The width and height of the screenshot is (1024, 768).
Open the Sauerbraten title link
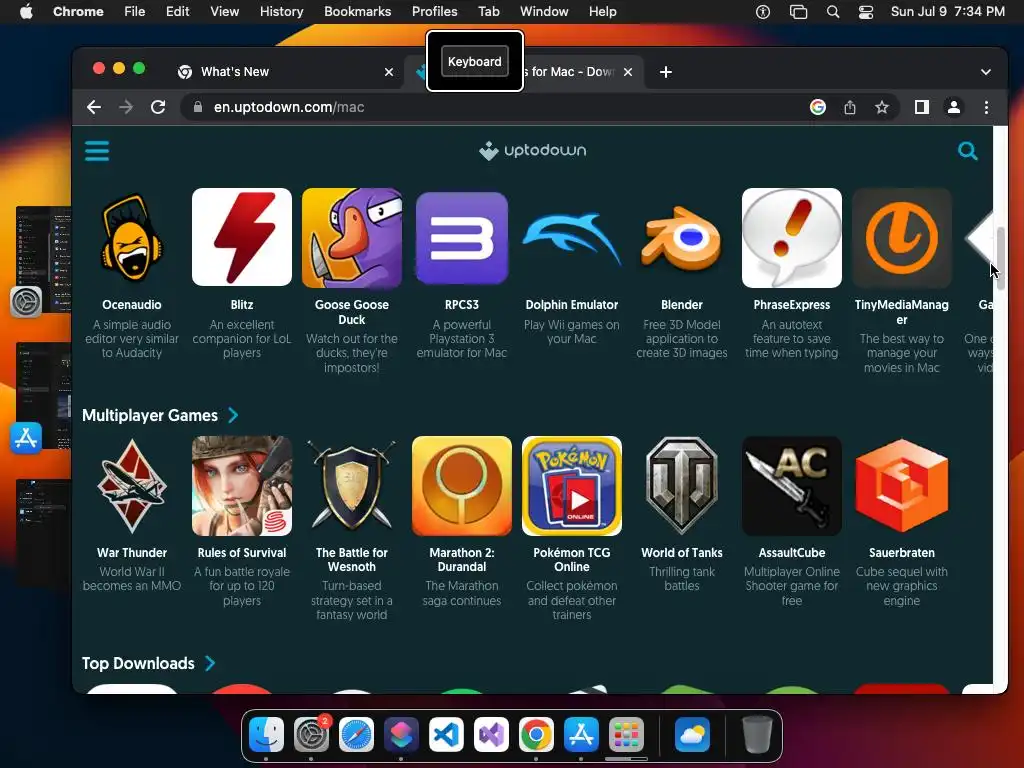click(902, 552)
